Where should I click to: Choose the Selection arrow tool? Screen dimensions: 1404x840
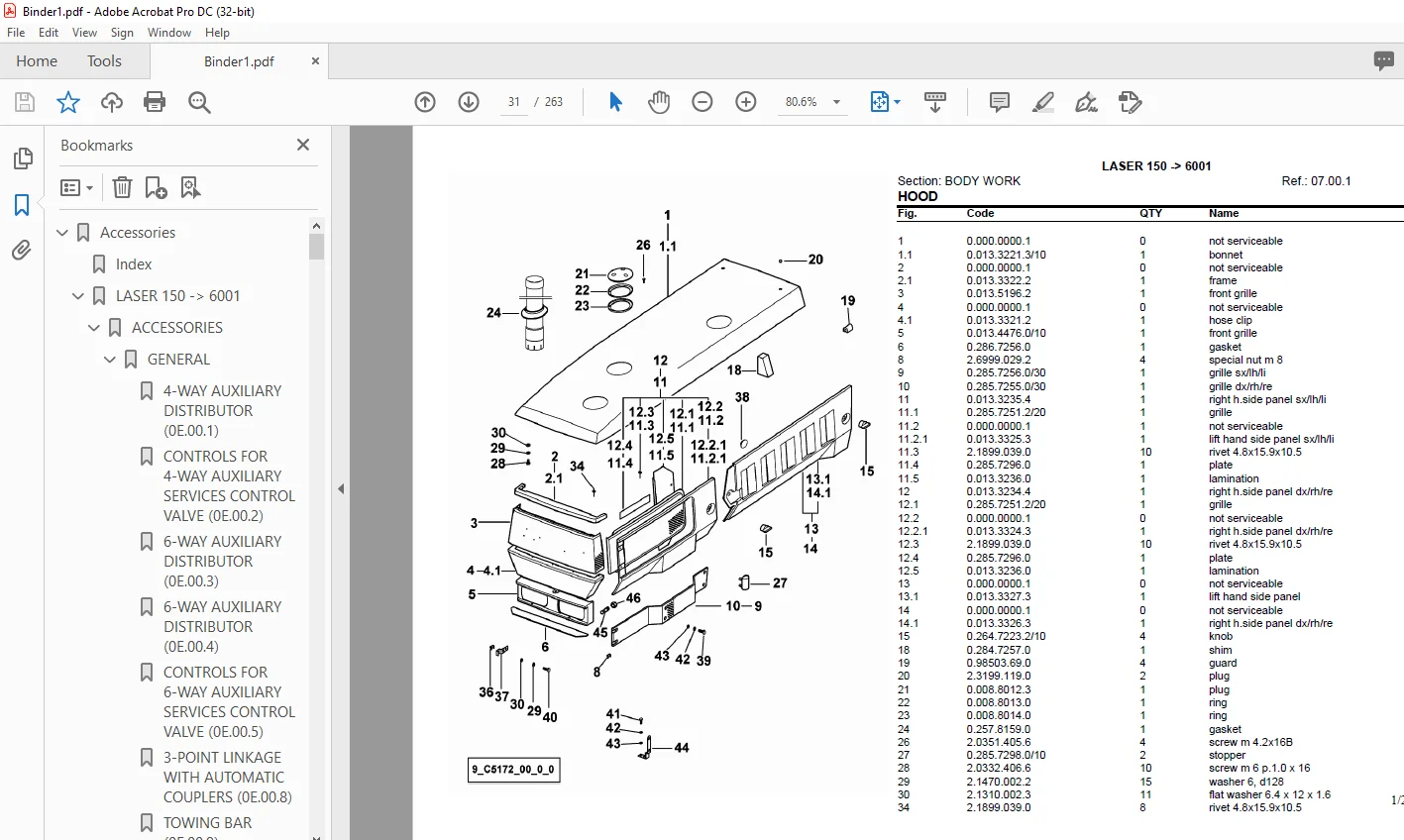point(615,102)
